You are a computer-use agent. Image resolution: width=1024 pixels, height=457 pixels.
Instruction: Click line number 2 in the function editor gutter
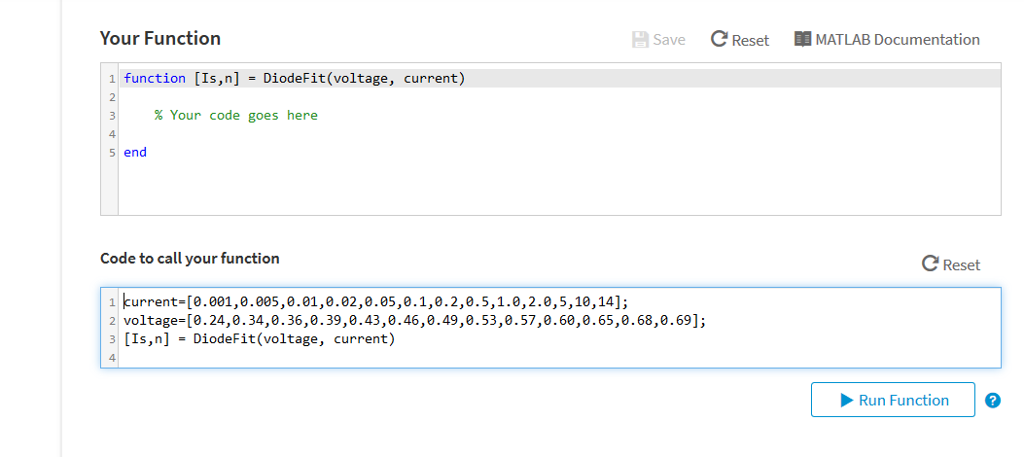tap(112, 97)
